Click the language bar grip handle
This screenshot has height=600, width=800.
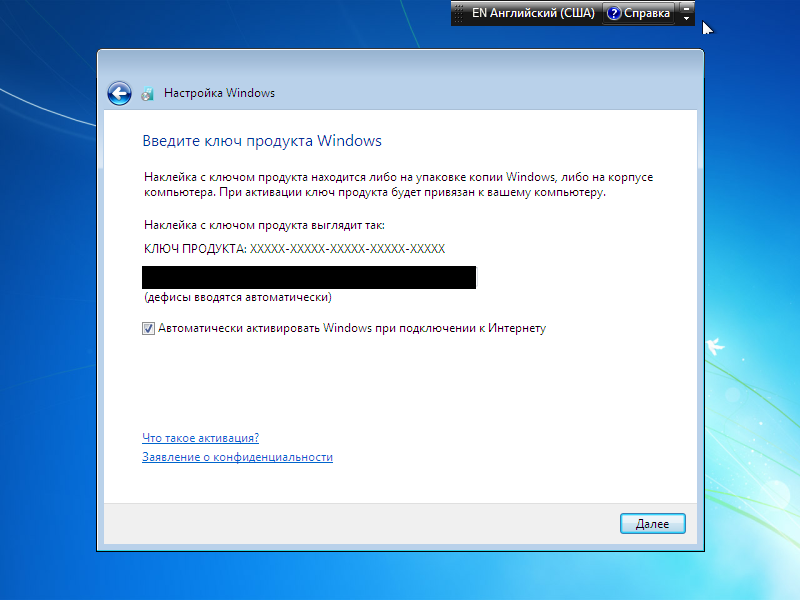coord(458,13)
